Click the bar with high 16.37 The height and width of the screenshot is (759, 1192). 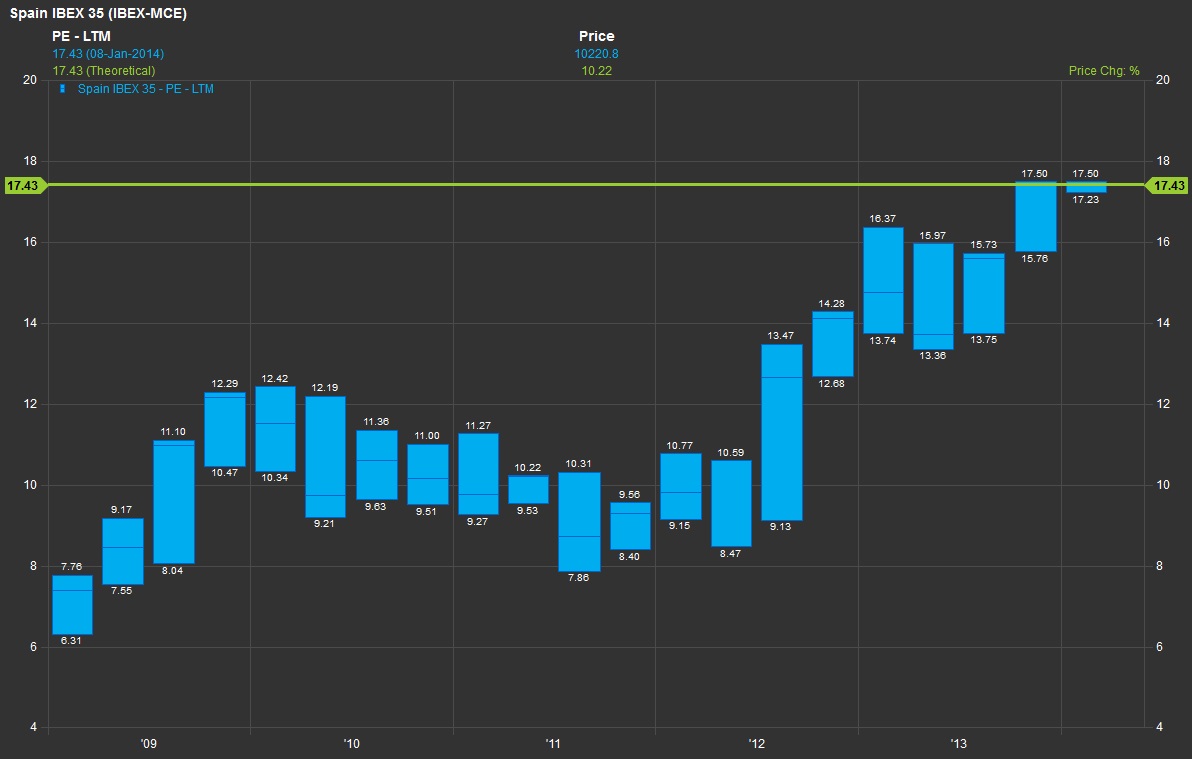(x=883, y=280)
